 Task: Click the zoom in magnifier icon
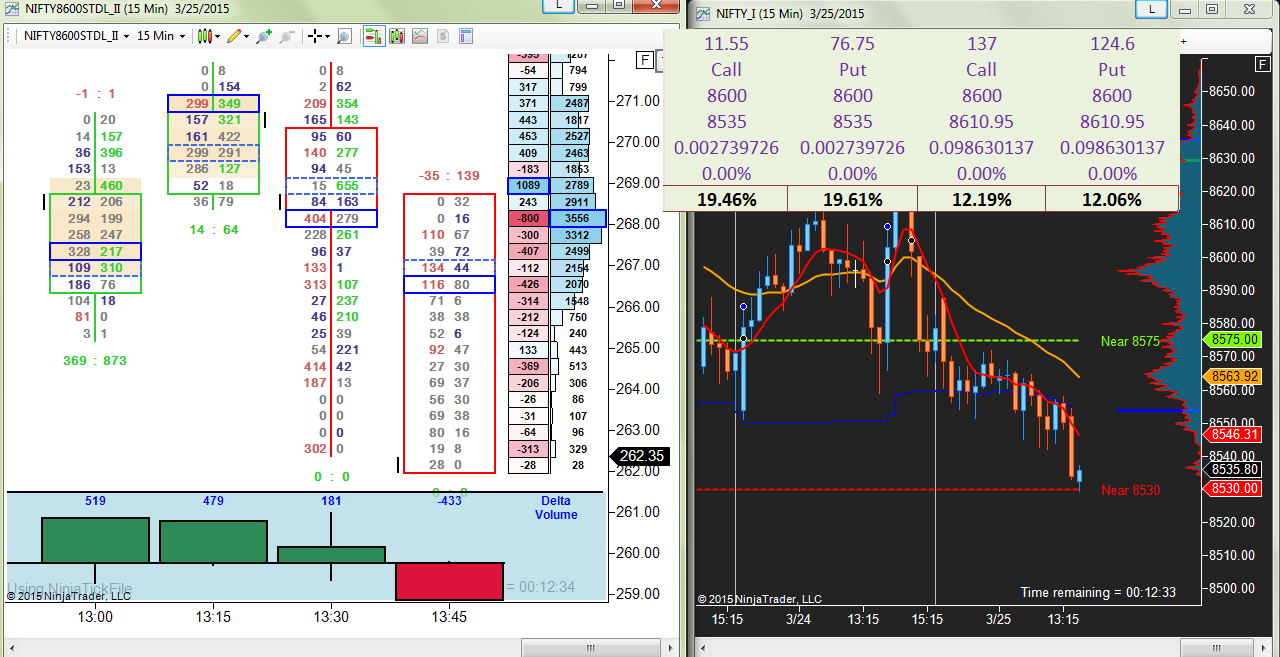(264, 36)
